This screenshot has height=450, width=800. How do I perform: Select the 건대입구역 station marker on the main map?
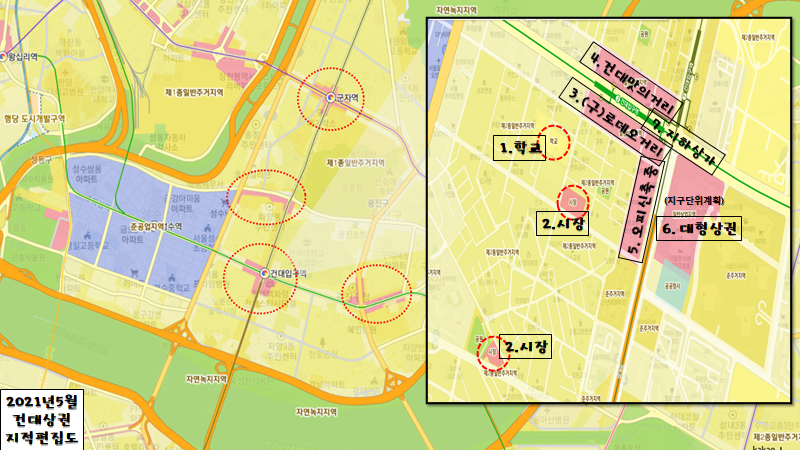(264, 273)
